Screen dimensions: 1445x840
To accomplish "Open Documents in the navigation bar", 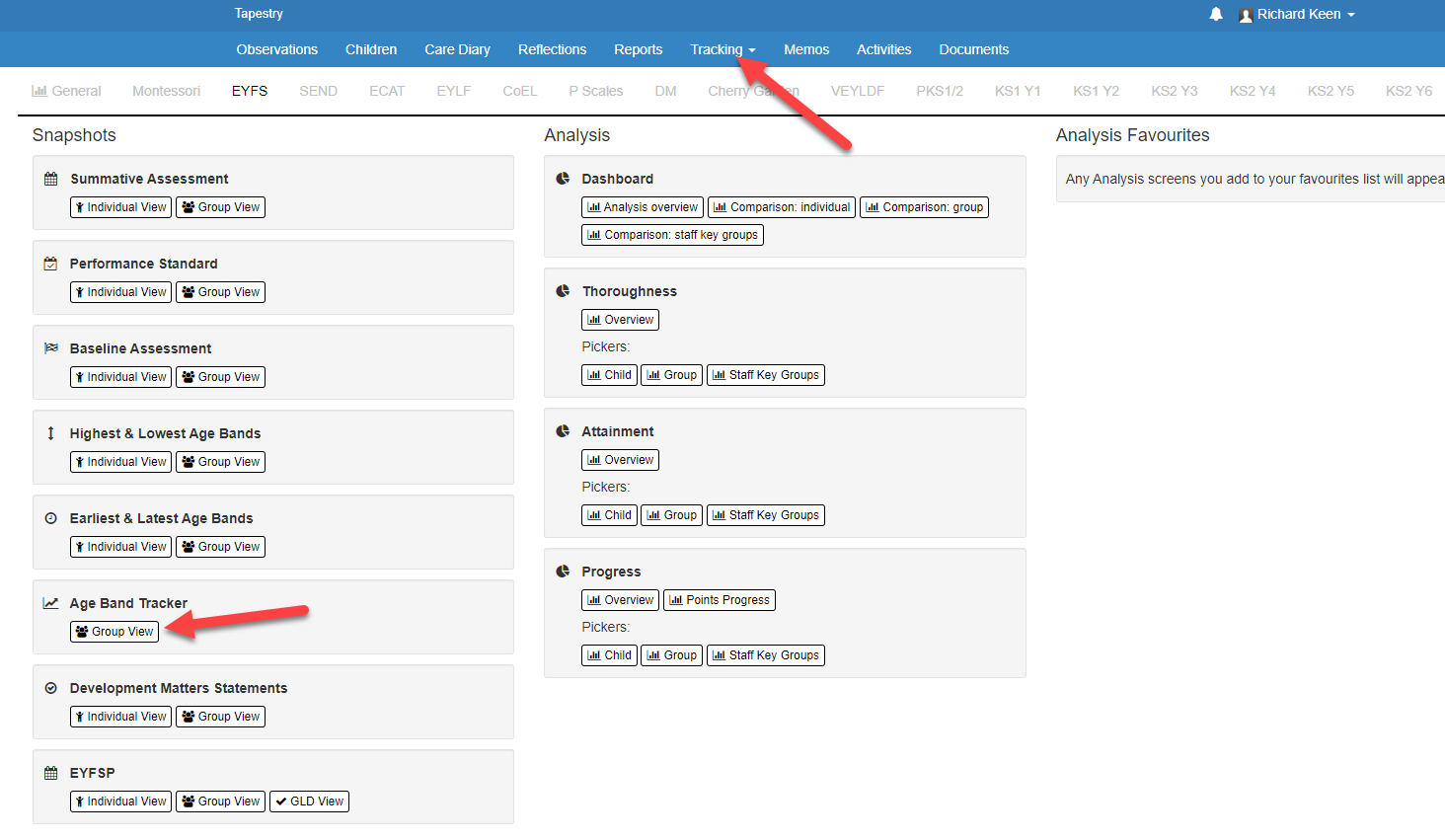I will (974, 49).
